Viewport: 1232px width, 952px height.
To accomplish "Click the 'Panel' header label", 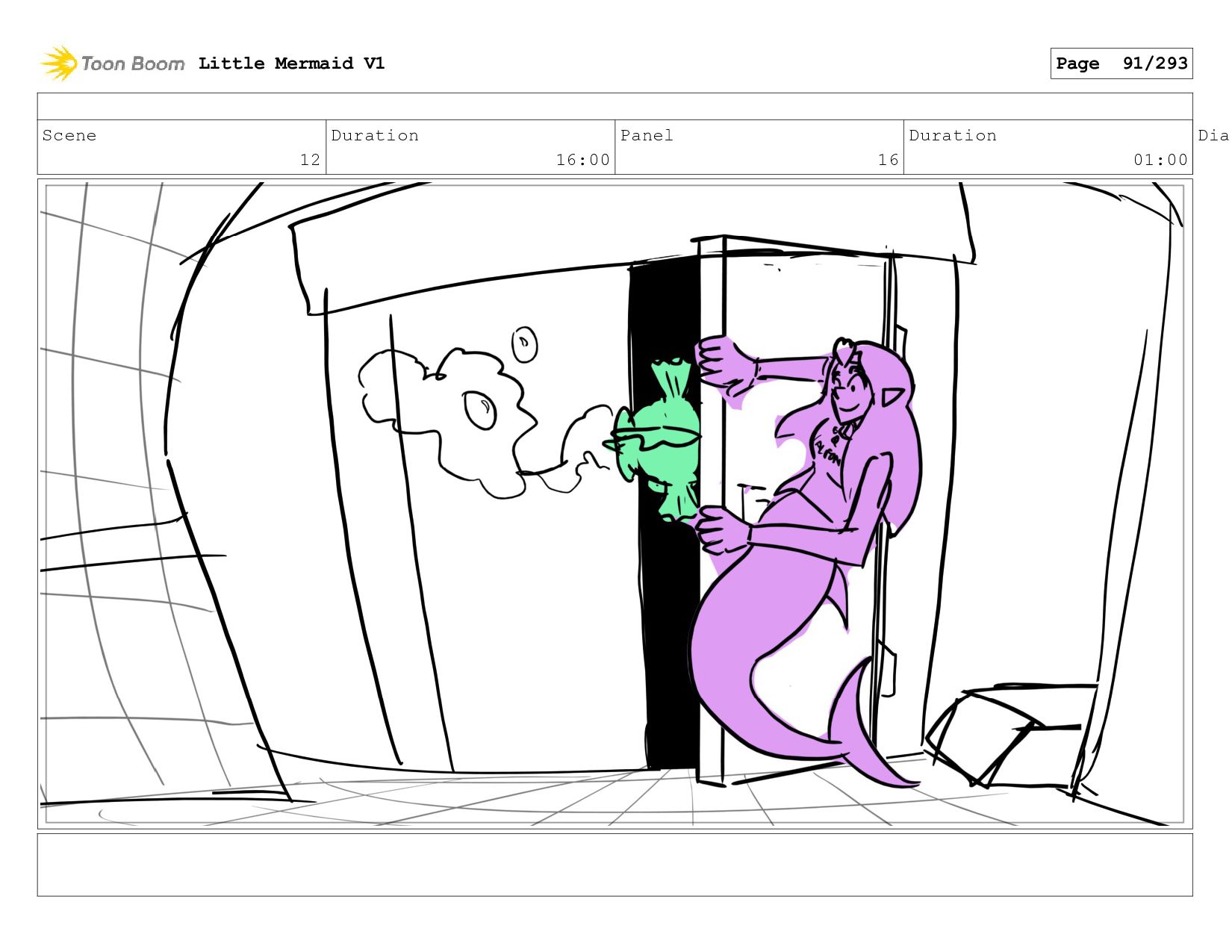I will coord(647,135).
